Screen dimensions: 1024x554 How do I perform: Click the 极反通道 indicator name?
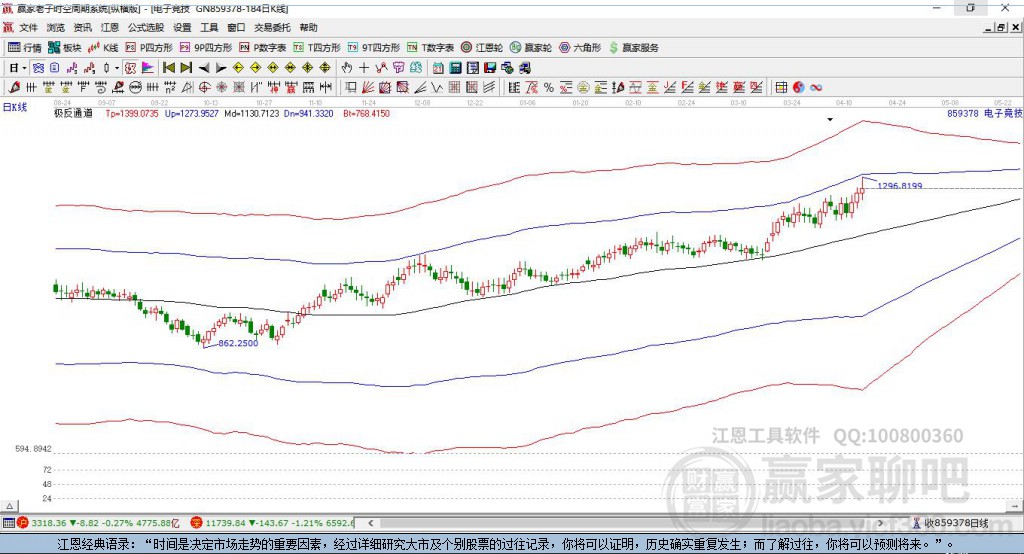coord(73,113)
